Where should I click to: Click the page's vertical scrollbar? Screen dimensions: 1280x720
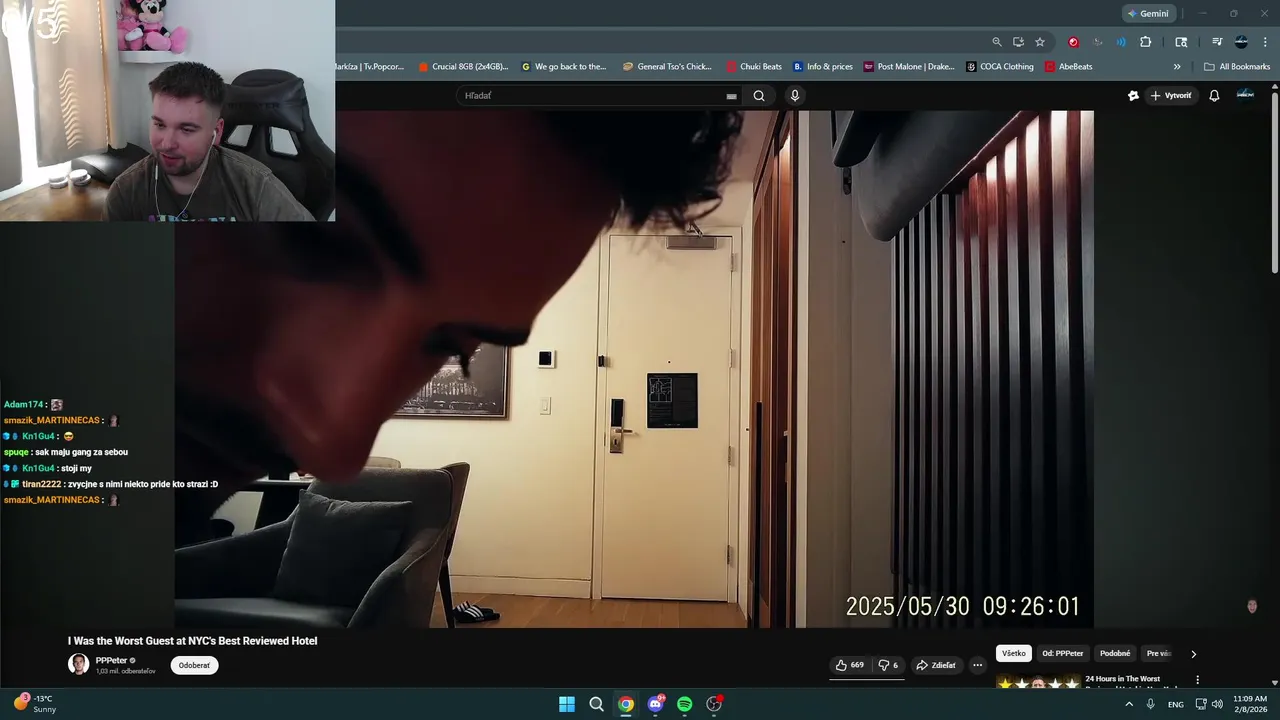pyautogui.click(x=1274, y=180)
